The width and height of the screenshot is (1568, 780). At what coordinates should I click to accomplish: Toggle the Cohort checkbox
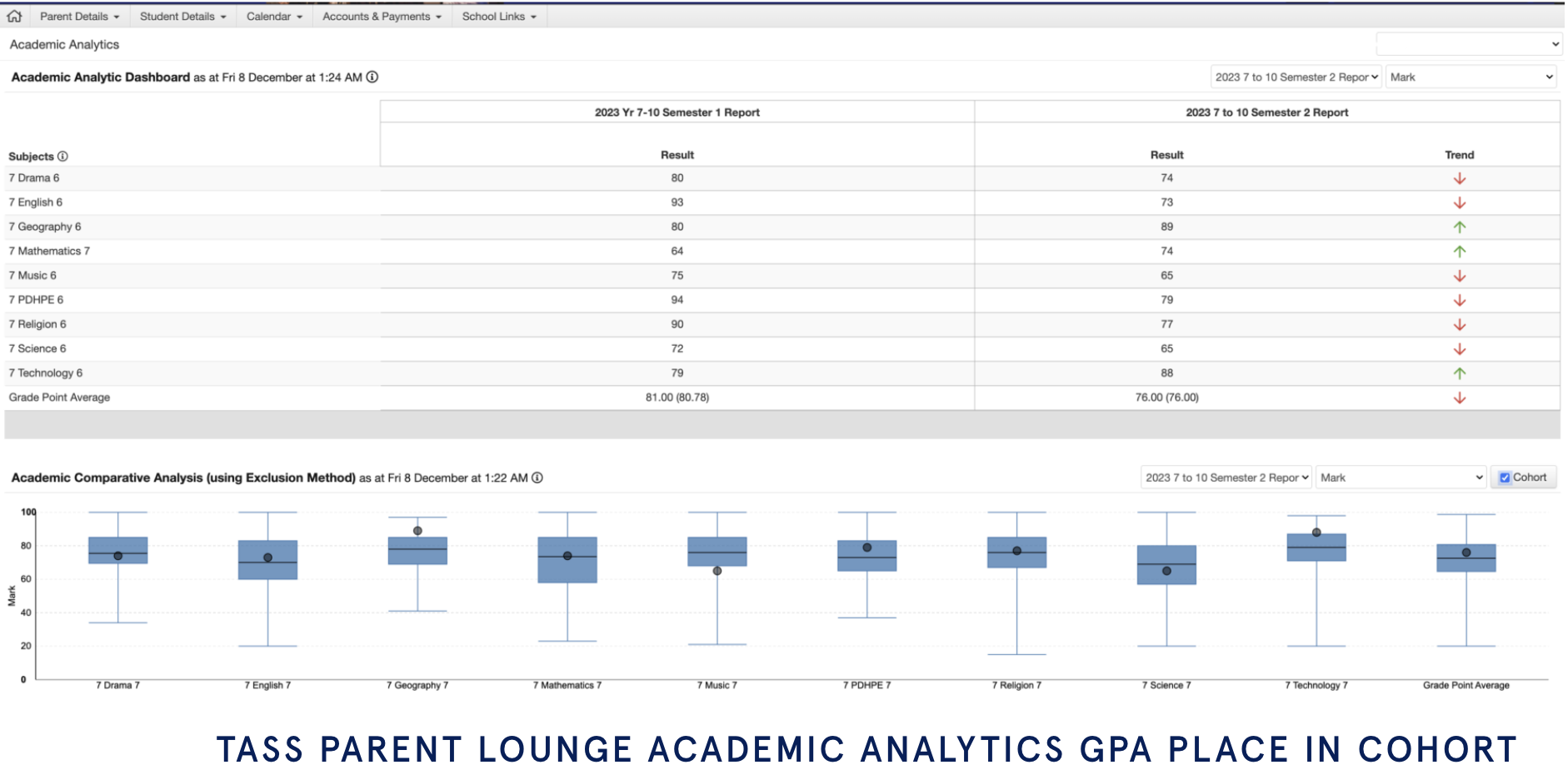[1505, 477]
